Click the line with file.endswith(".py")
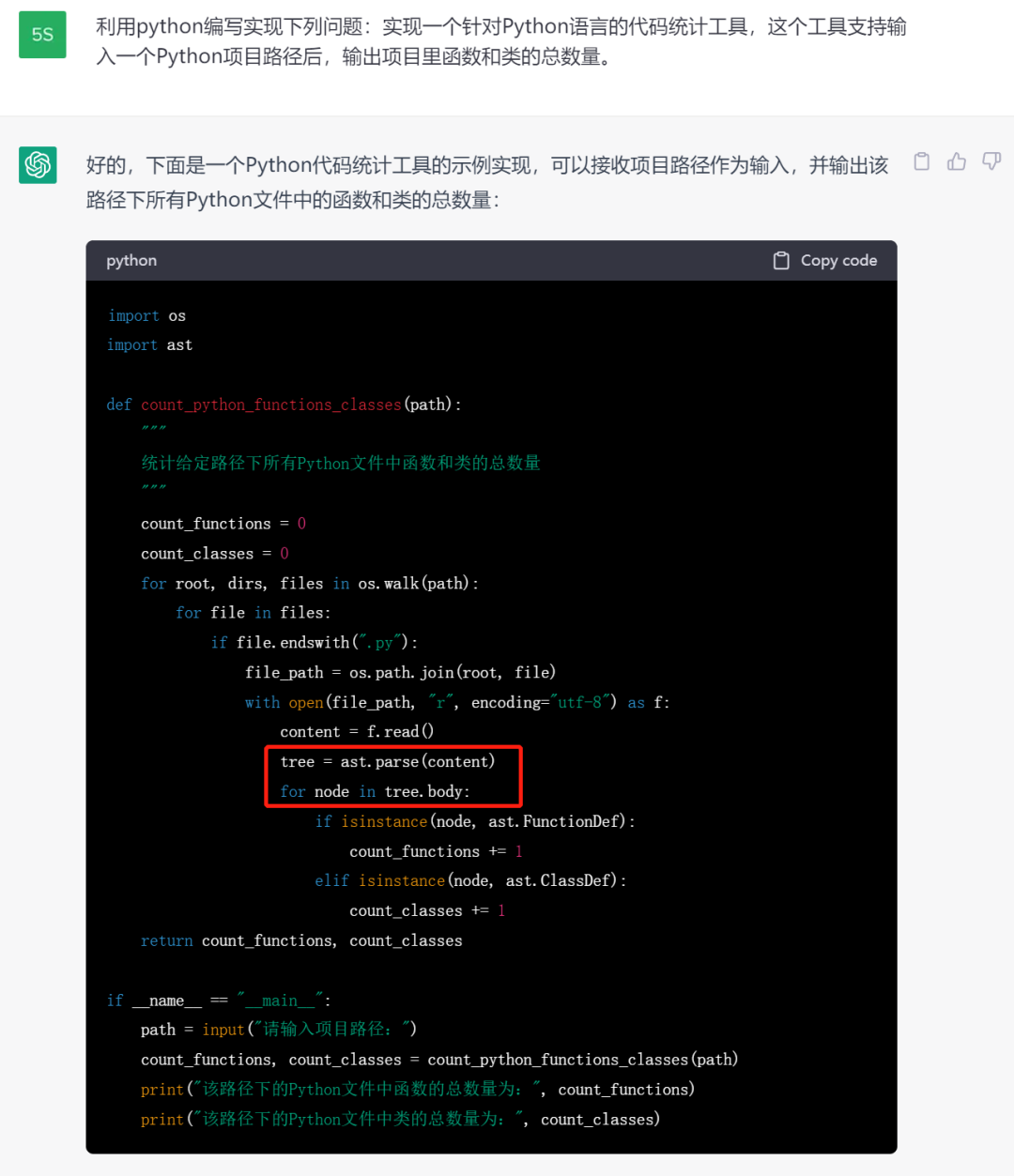The image size is (1014, 1176). 315,643
